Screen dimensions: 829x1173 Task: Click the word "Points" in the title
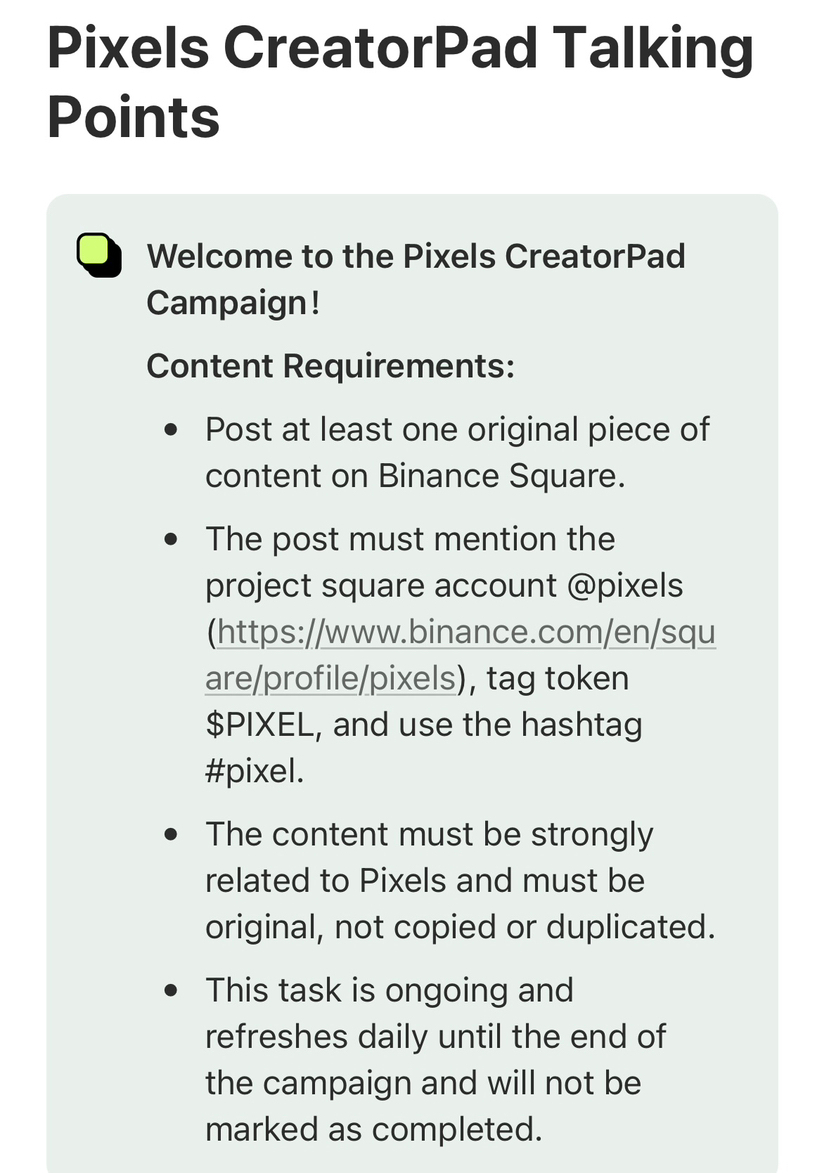tap(133, 116)
